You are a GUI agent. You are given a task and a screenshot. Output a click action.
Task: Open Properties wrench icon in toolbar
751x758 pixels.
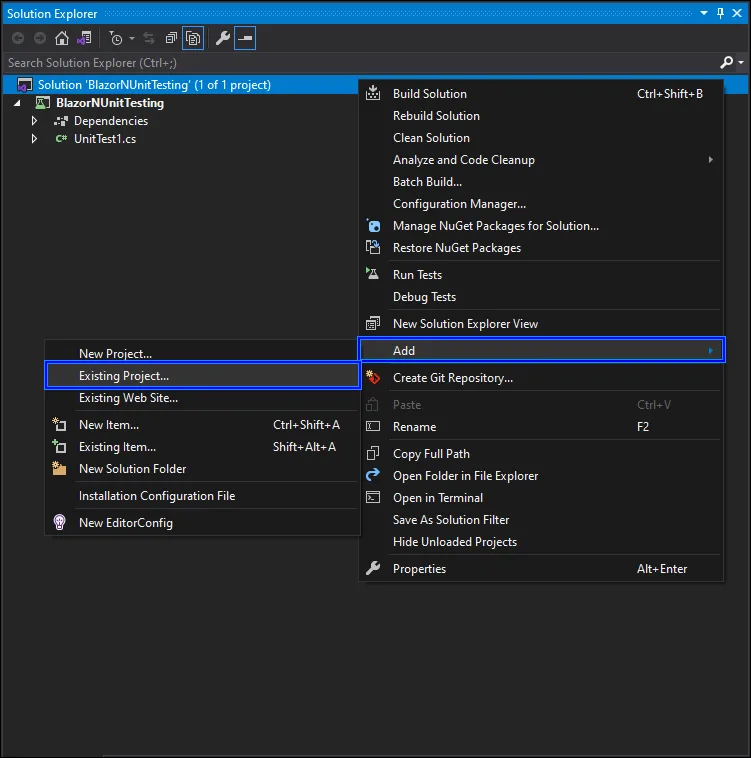pos(223,38)
